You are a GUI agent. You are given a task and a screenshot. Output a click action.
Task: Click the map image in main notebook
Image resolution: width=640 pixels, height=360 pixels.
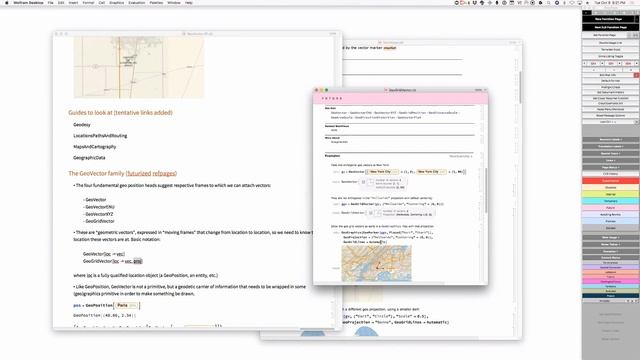point(139,67)
